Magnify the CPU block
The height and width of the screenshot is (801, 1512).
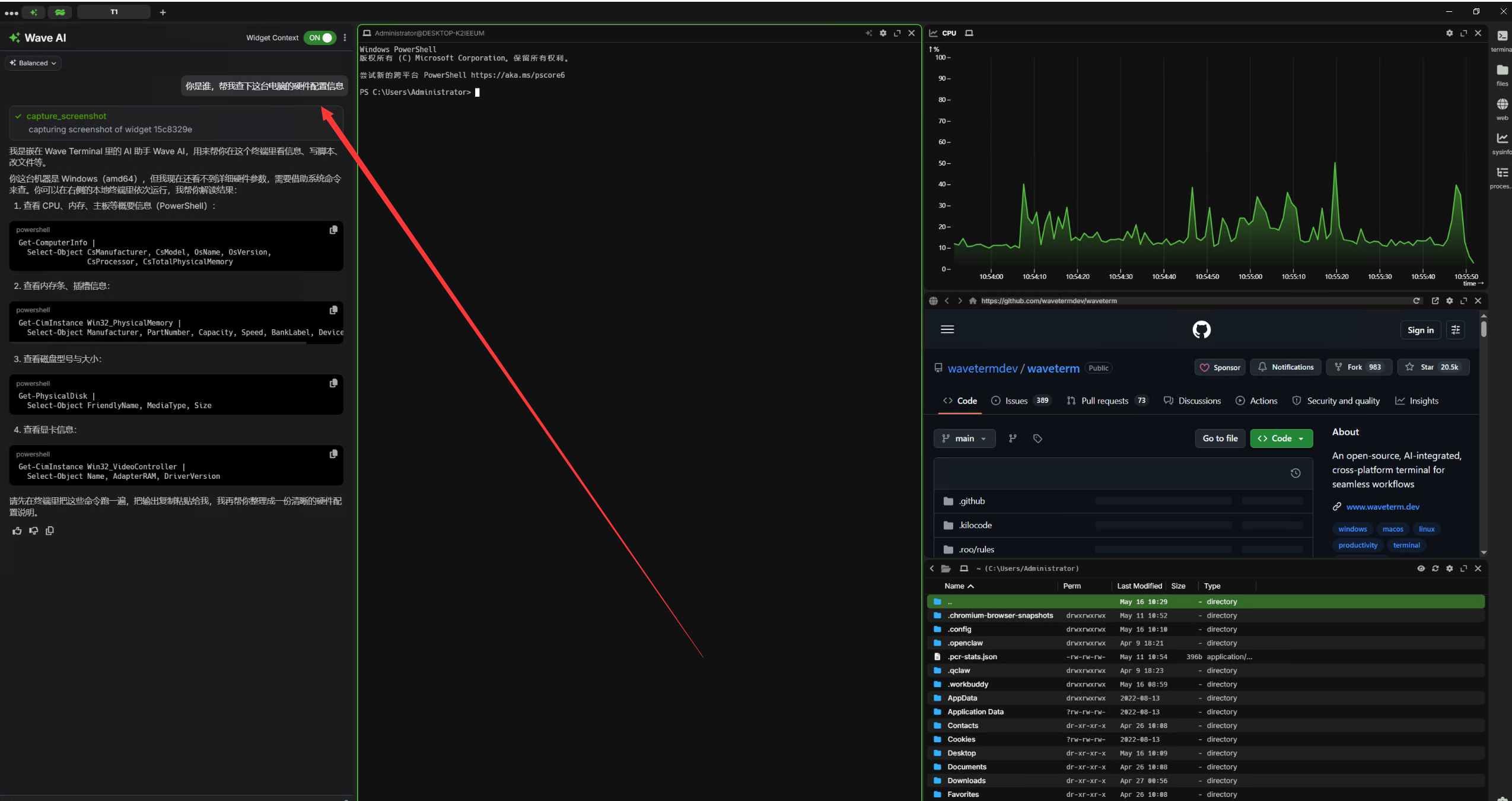[x=1464, y=33]
